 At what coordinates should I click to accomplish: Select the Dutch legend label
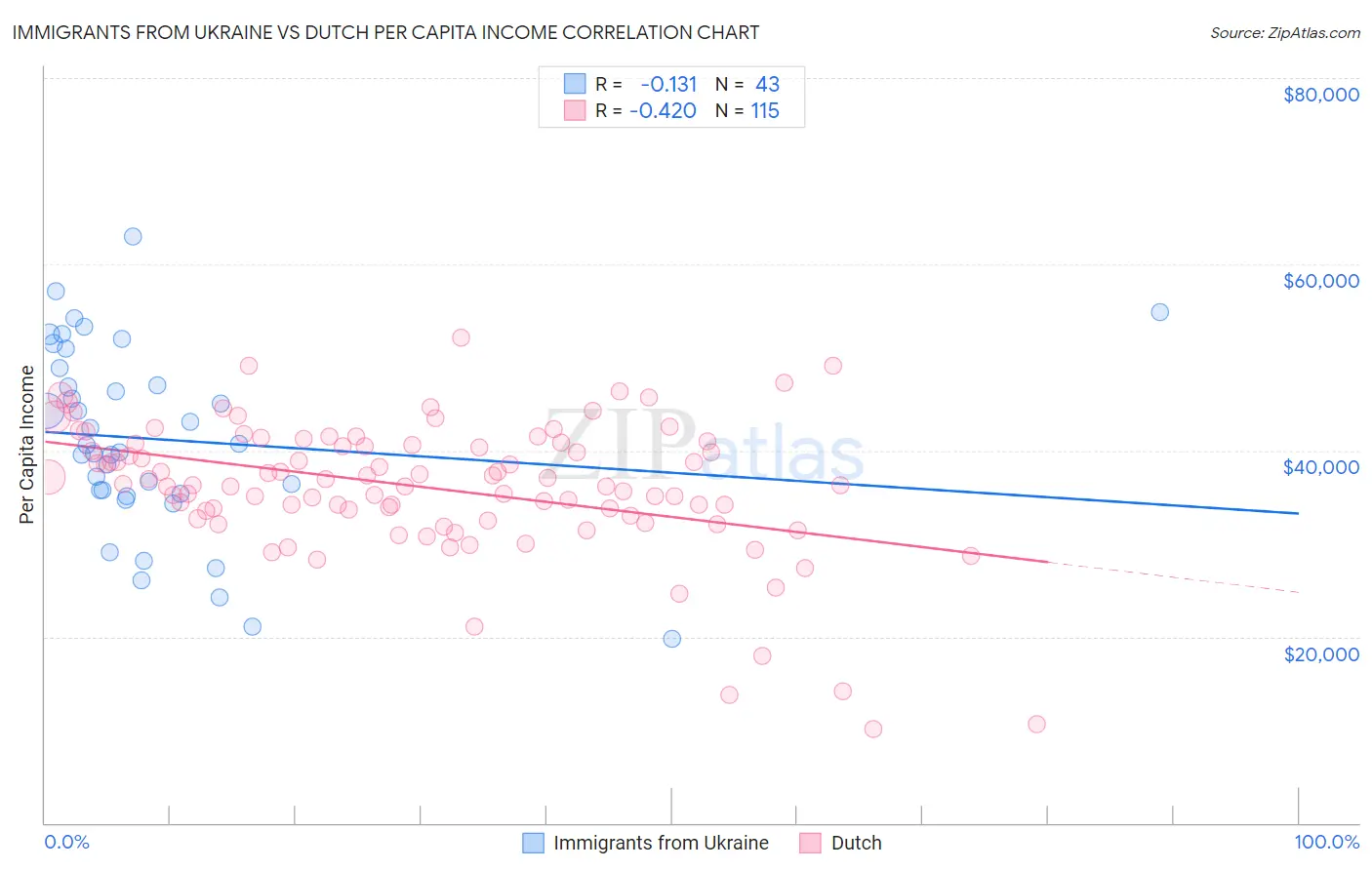click(x=856, y=843)
